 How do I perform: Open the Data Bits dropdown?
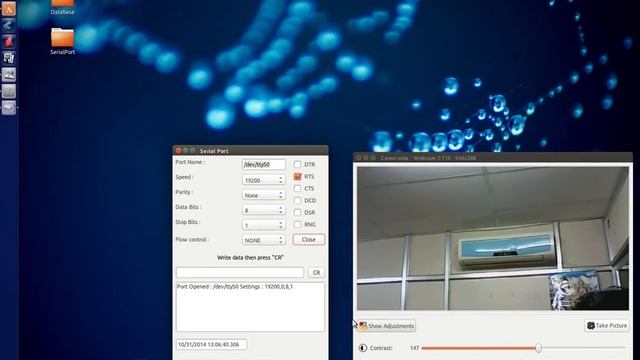[x=263, y=210]
